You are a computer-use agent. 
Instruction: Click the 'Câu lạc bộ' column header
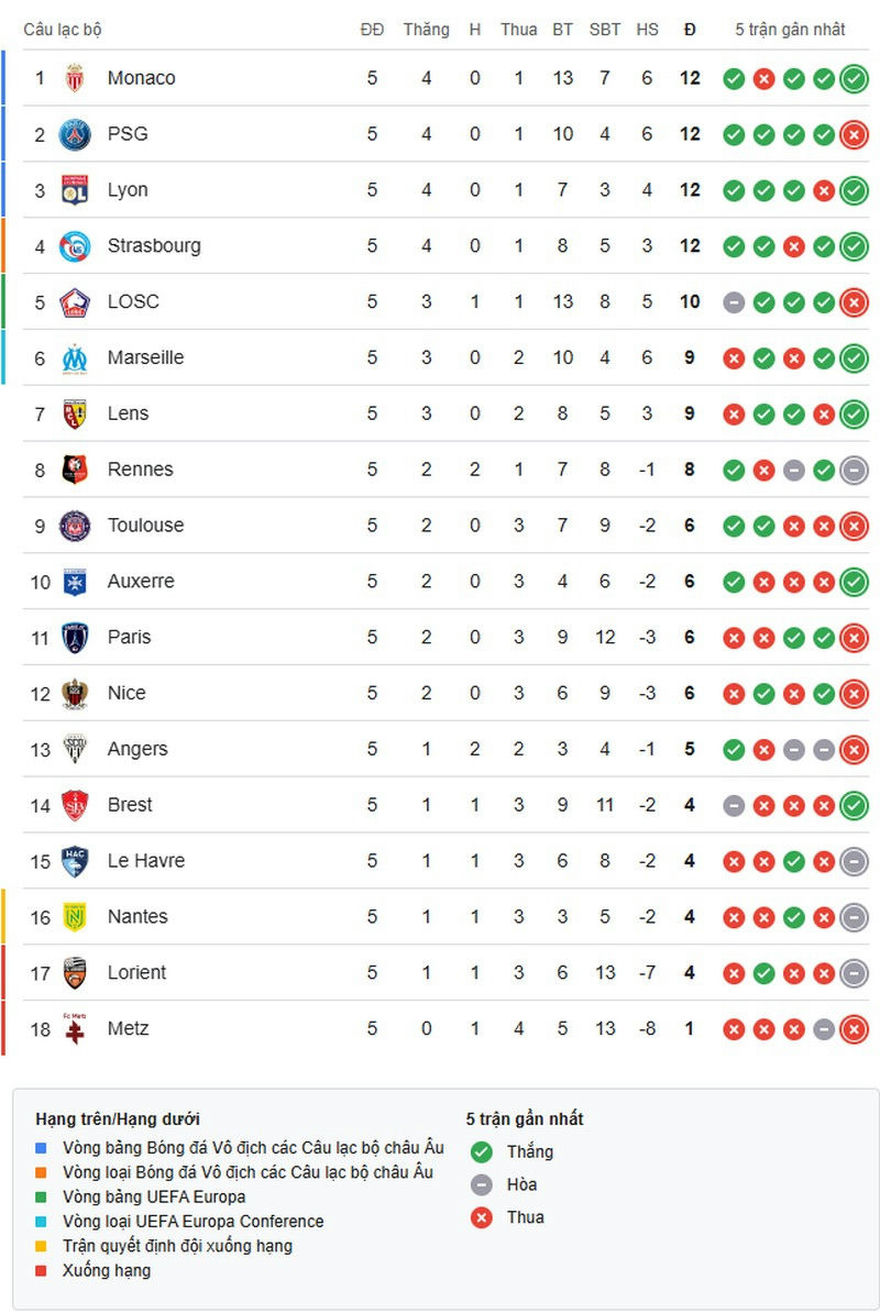point(63,30)
